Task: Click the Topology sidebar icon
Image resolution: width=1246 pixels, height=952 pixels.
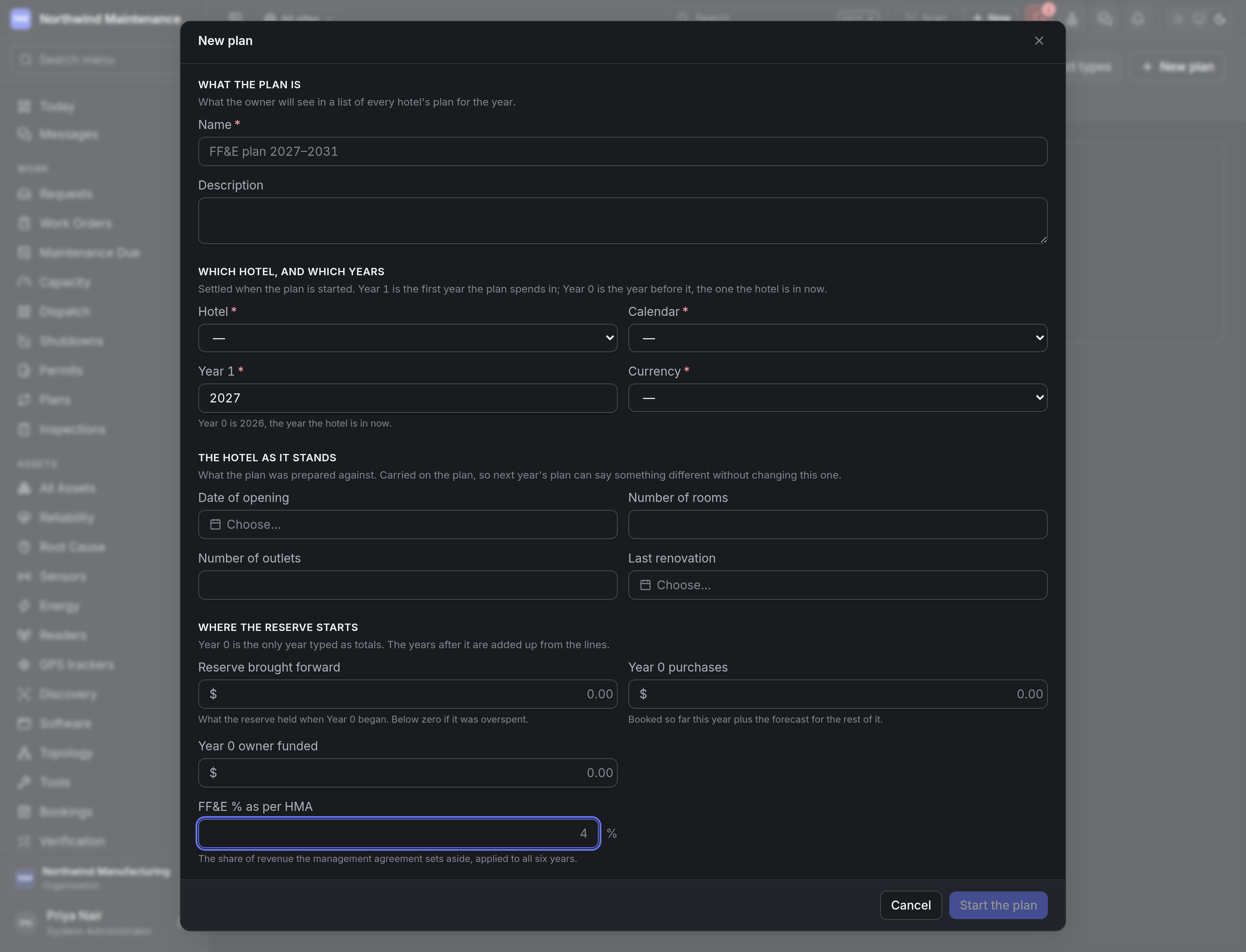Action: click(x=24, y=753)
